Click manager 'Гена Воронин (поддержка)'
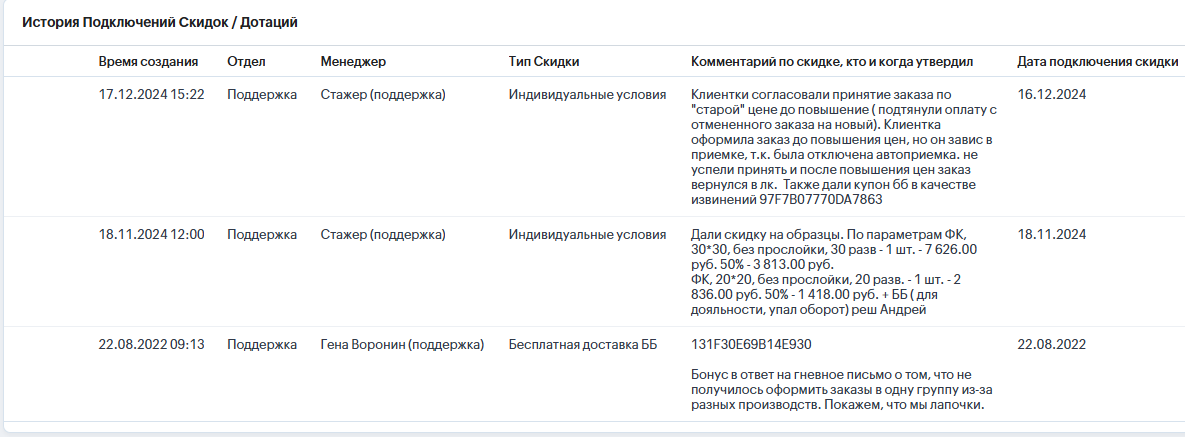Image resolution: width=1185 pixels, height=437 pixels. coord(402,344)
